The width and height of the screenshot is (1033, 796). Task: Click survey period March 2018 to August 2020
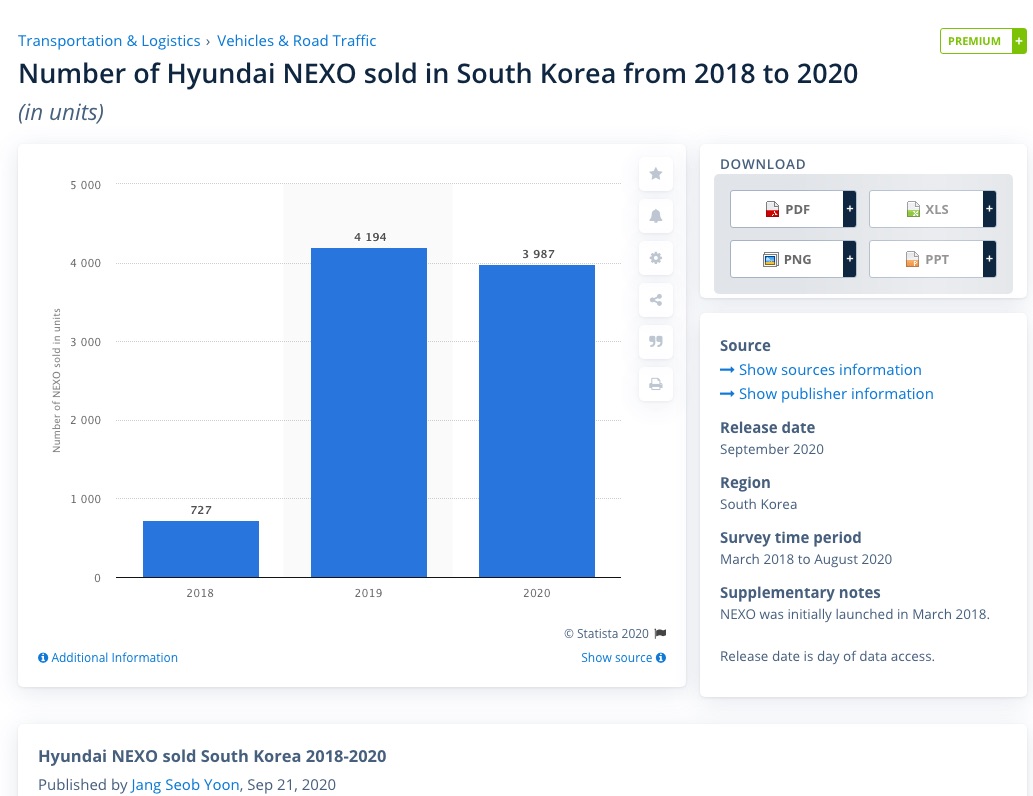coord(806,559)
